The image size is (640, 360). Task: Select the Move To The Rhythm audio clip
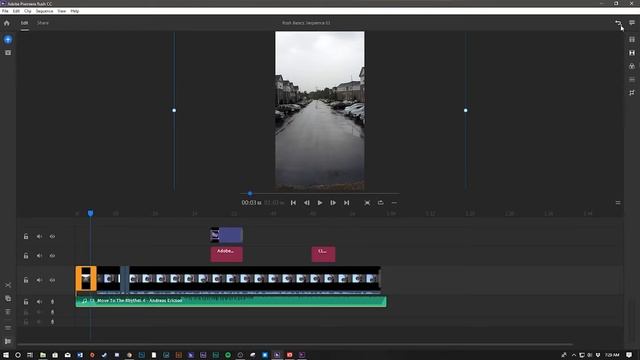pyautogui.click(x=231, y=302)
